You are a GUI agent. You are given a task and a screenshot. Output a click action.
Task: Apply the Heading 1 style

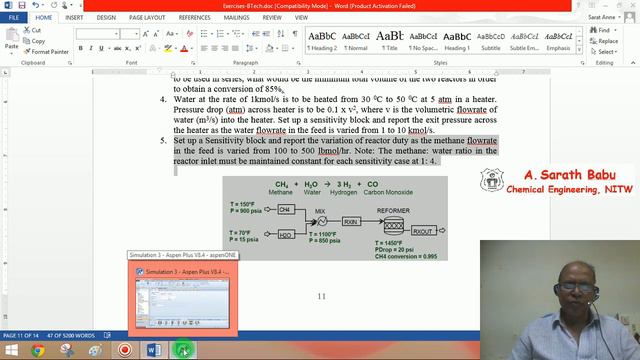pyautogui.click(x=457, y=41)
